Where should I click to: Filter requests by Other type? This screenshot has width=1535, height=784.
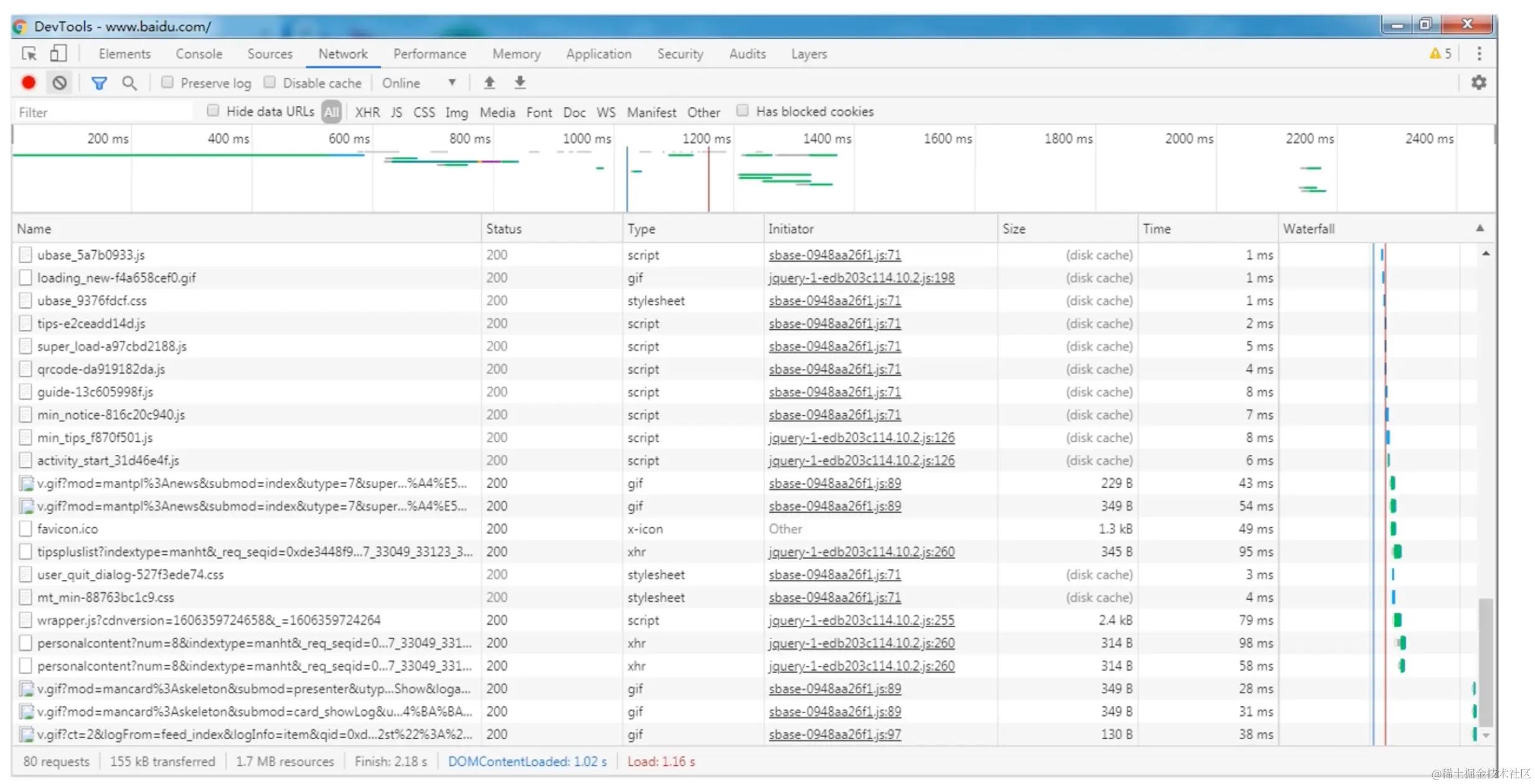(703, 113)
